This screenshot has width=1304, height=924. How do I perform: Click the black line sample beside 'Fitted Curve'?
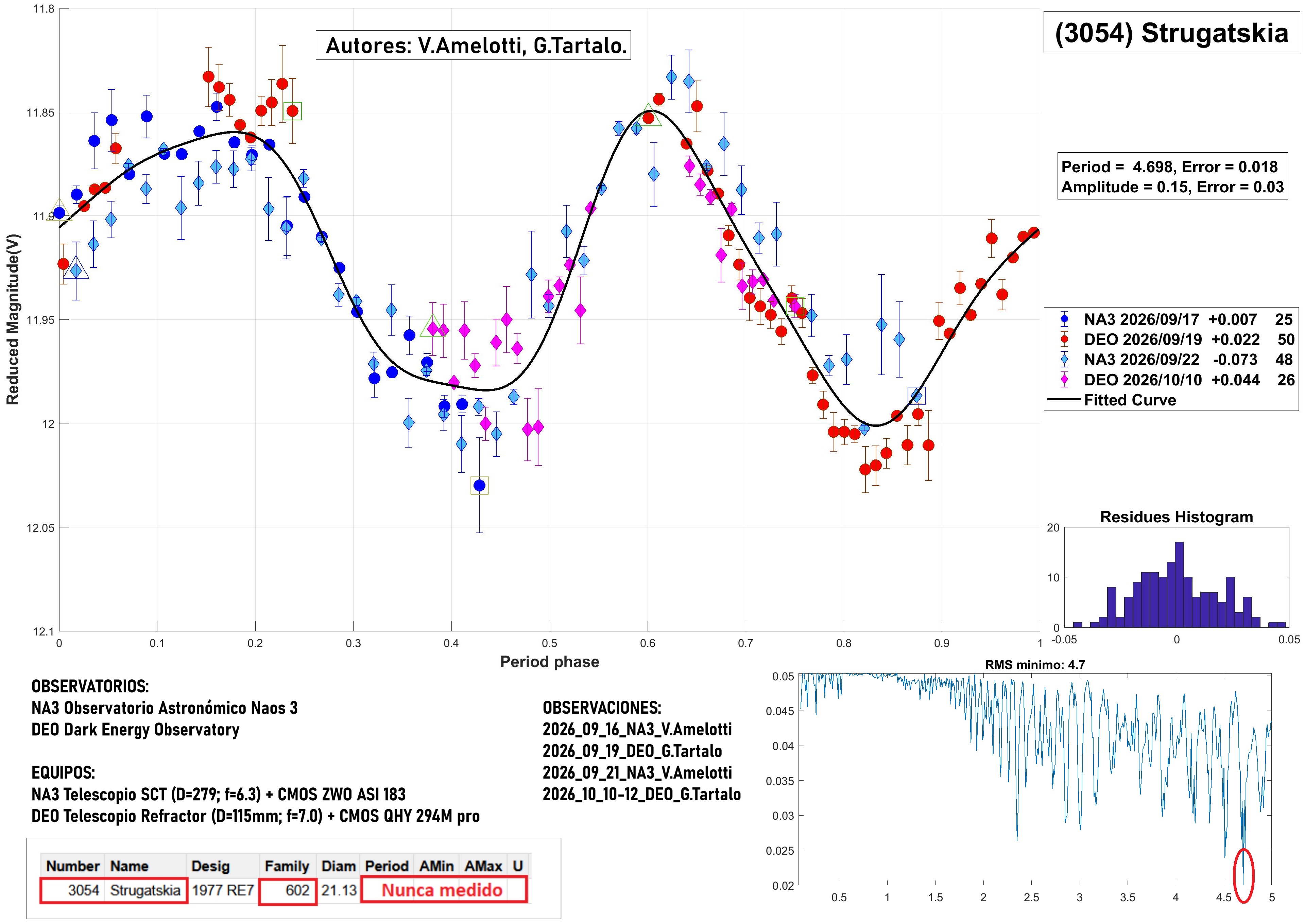(1064, 400)
